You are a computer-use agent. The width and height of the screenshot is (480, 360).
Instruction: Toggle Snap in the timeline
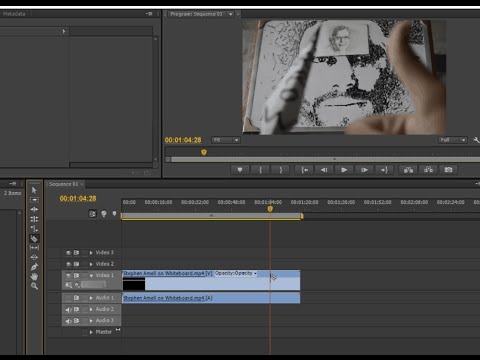(92, 214)
